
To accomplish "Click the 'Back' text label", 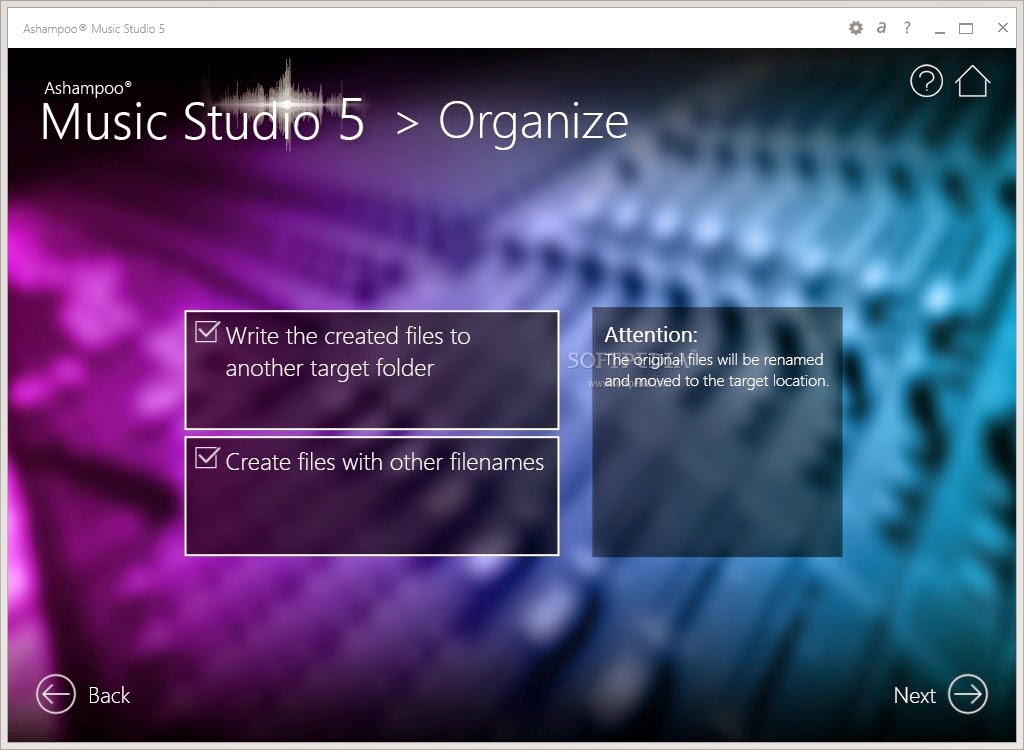I will tap(109, 695).
